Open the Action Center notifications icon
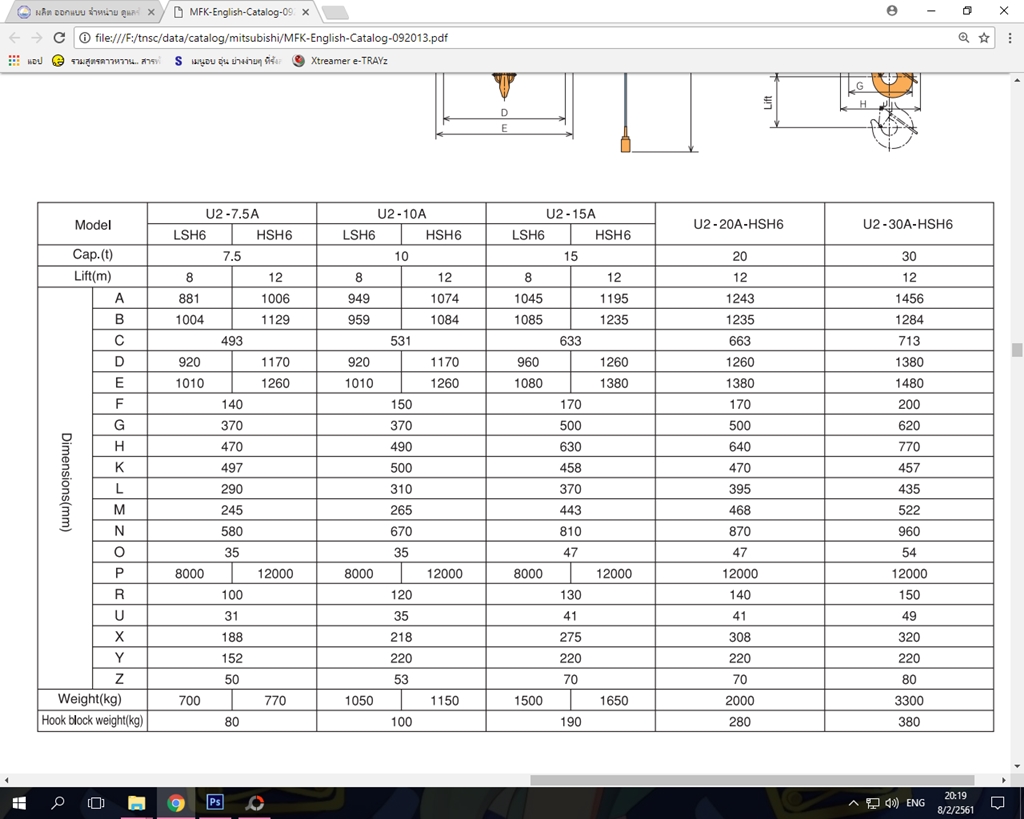The height and width of the screenshot is (819, 1024). coord(998,803)
